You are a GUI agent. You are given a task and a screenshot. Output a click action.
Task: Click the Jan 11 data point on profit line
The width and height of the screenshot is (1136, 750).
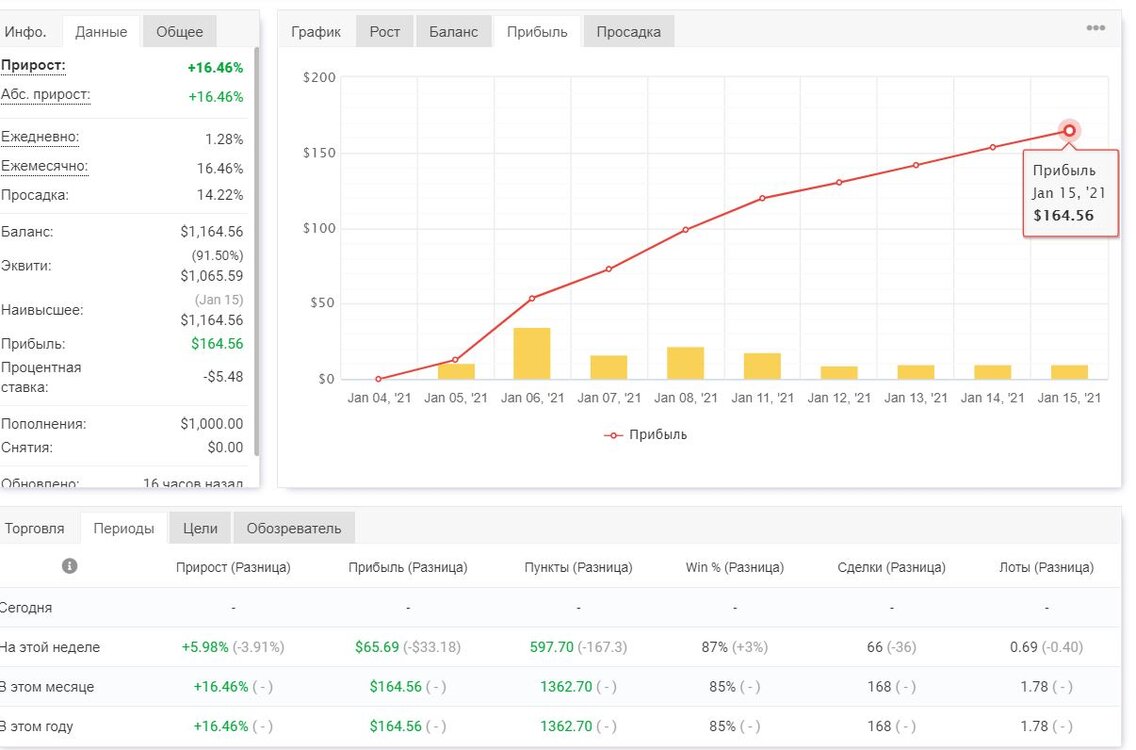pos(762,198)
